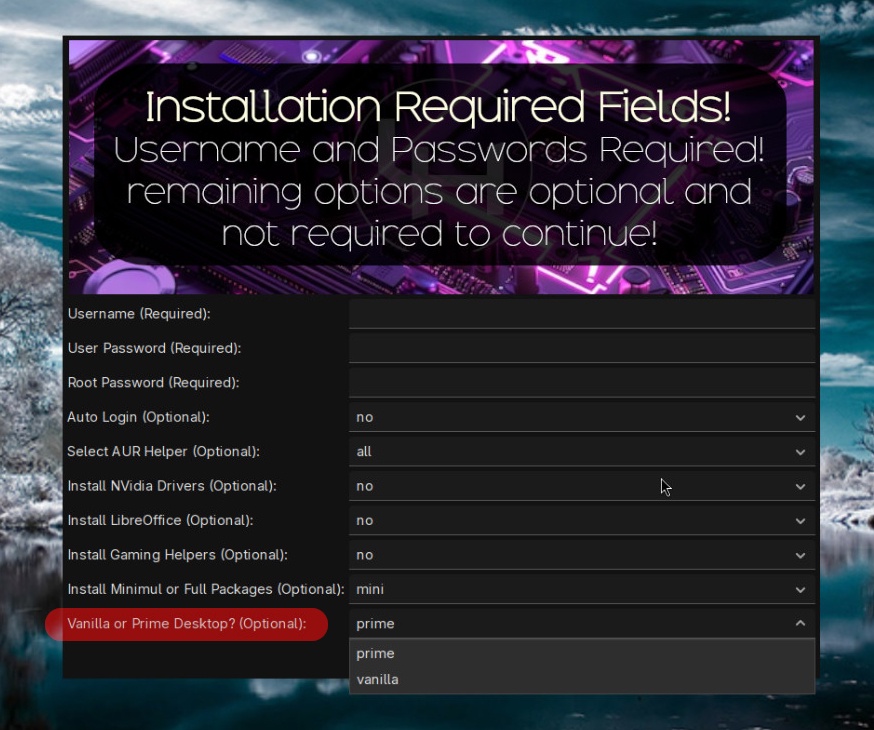Focus the User Password input field
This screenshot has width=874, height=730.
click(x=581, y=348)
